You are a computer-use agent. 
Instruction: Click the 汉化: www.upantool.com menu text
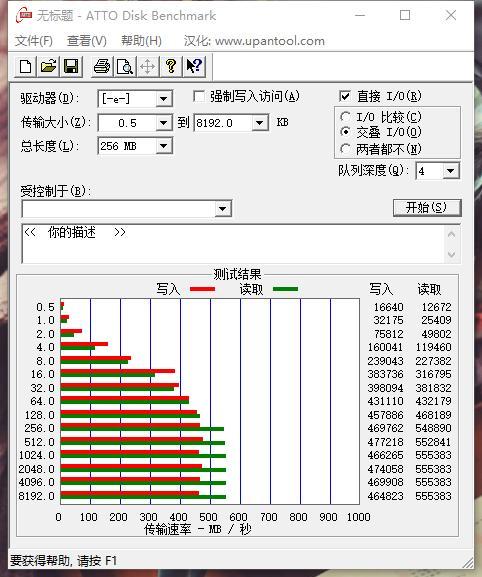tap(254, 41)
